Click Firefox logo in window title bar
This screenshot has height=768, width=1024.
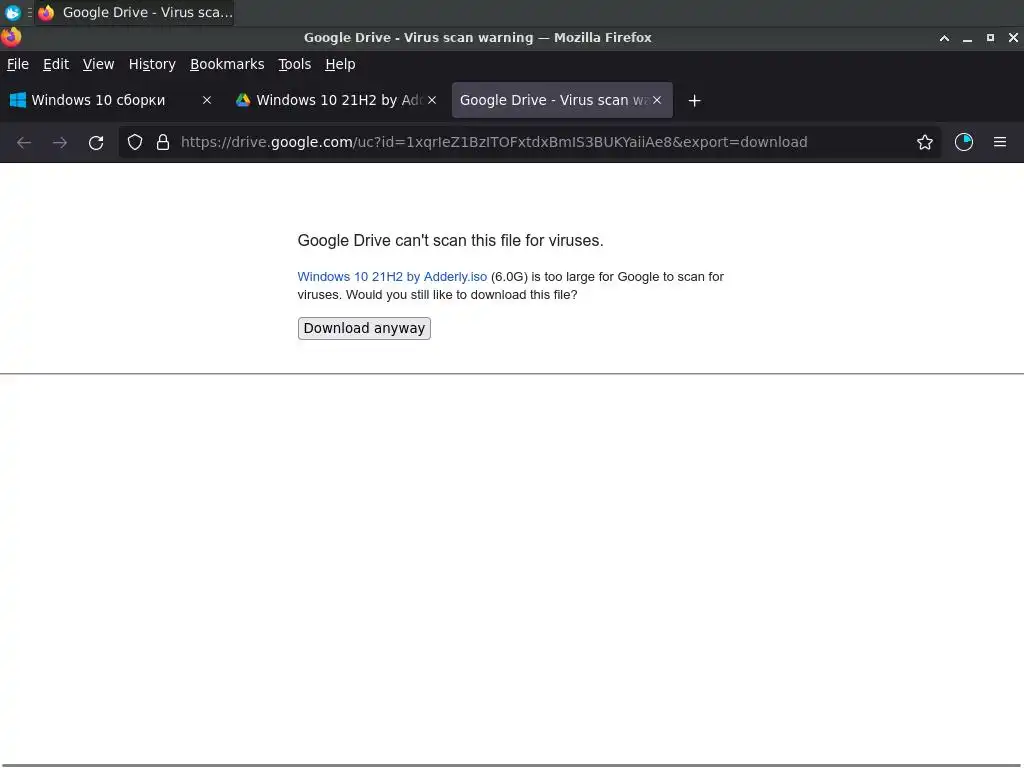click(x=11, y=37)
